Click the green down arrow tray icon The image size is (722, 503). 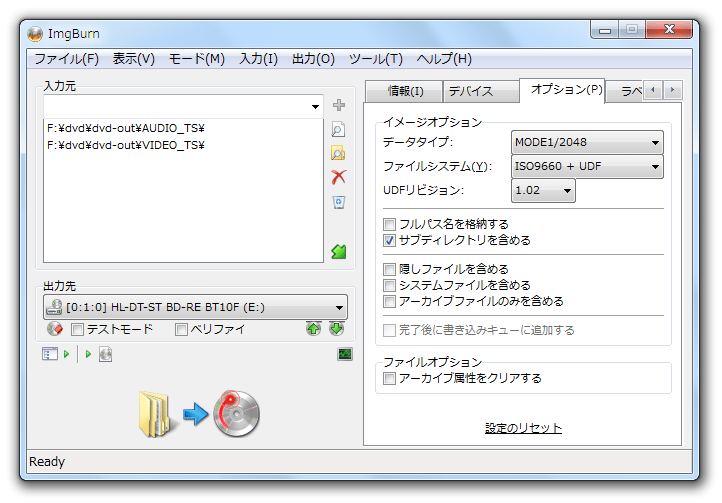[337, 328]
